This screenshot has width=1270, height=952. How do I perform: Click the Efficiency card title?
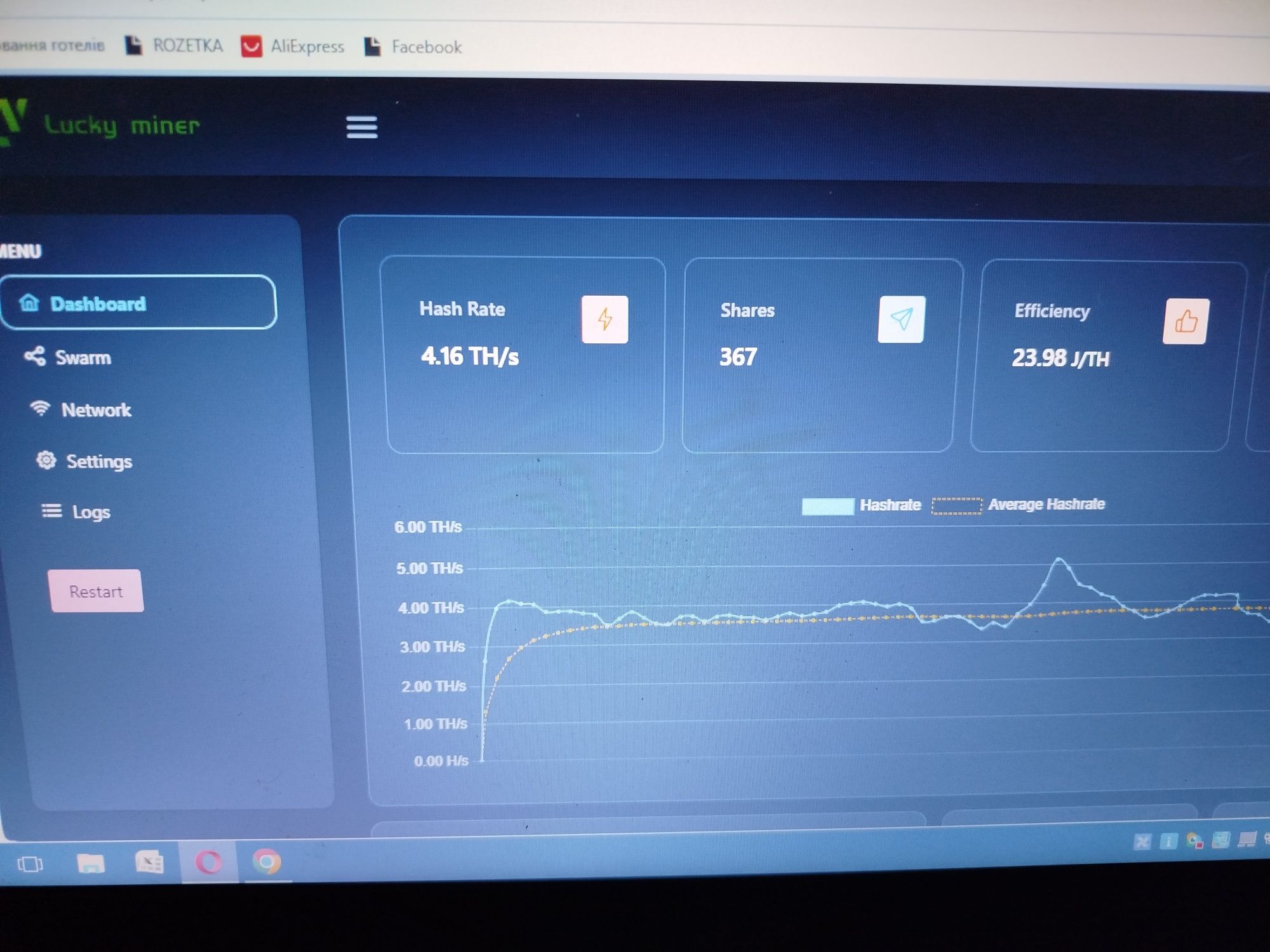(1052, 311)
